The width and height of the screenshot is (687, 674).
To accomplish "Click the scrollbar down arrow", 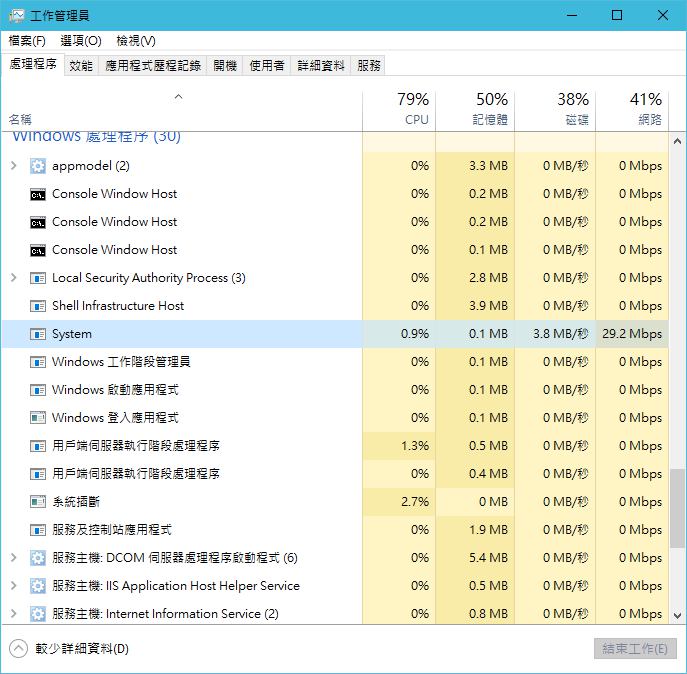I will point(677,616).
